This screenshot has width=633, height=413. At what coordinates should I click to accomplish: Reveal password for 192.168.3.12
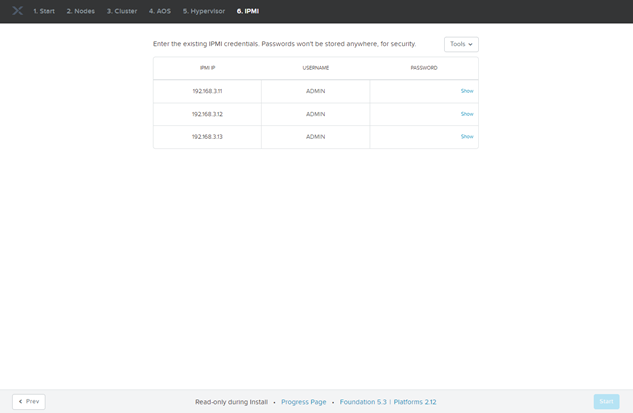click(466, 114)
